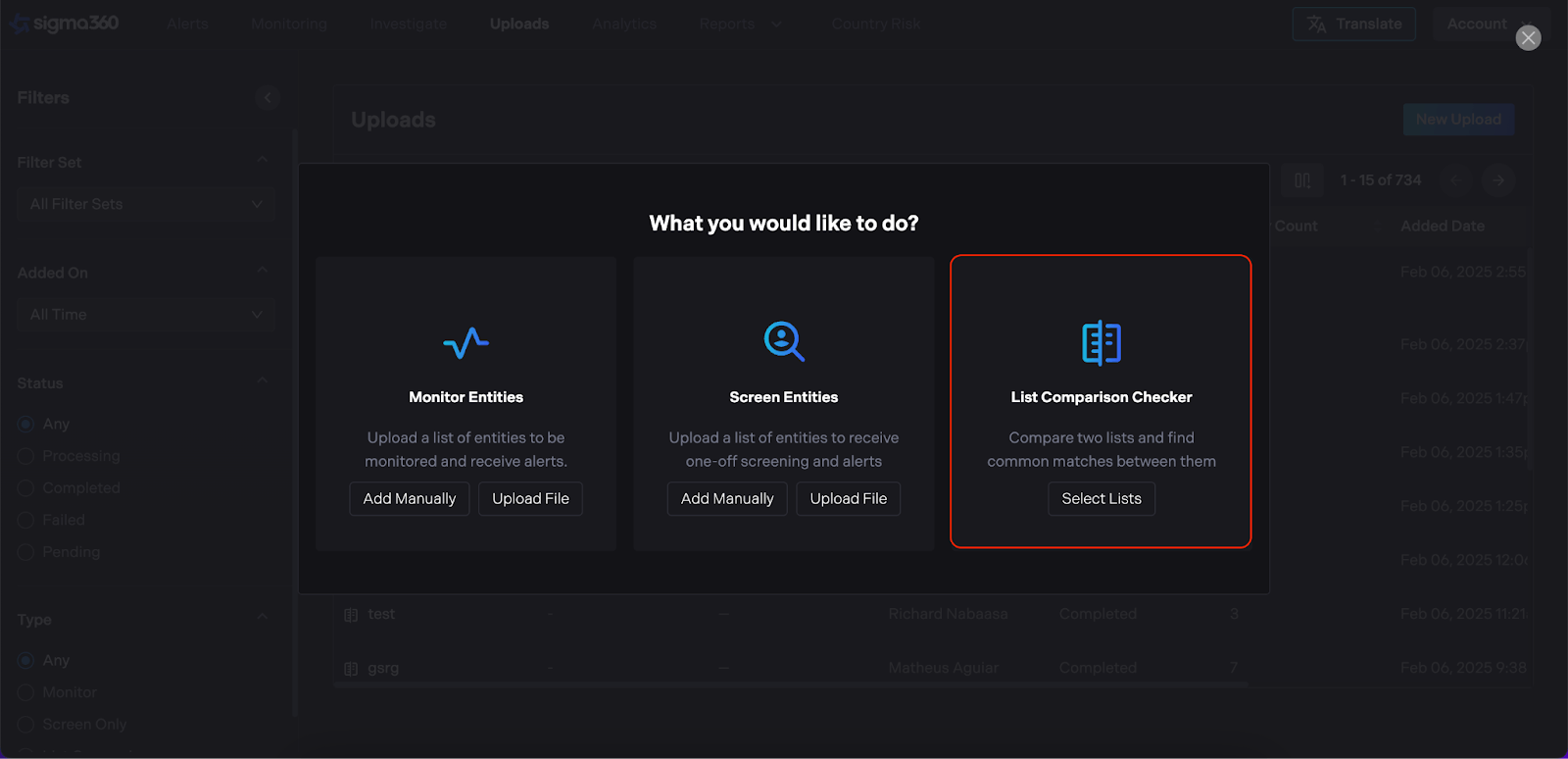Choose Monitor type radio button
Screen dimensions: 1568x759
click(x=26, y=693)
